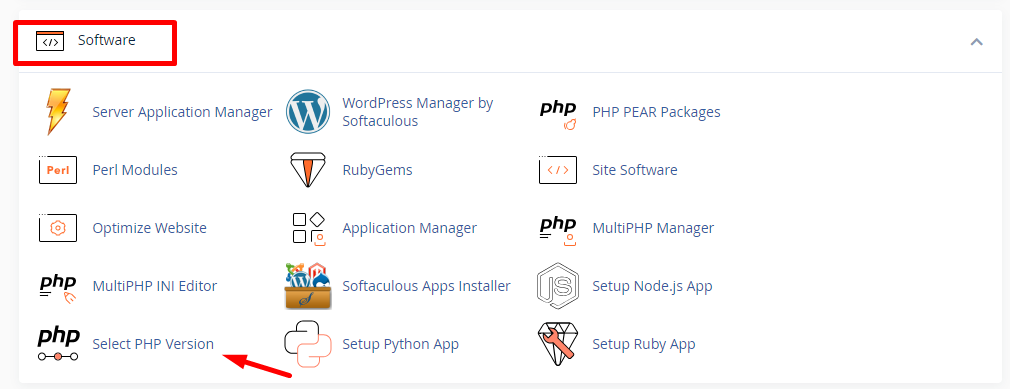1010x389 pixels.
Task: Click the PHP PEAR Packages icon
Action: (558, 115)
